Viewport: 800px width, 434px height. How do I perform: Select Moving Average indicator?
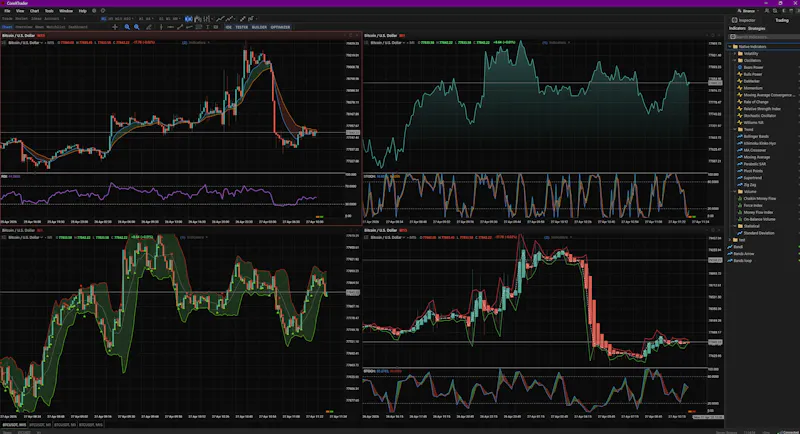coord(757,157)
